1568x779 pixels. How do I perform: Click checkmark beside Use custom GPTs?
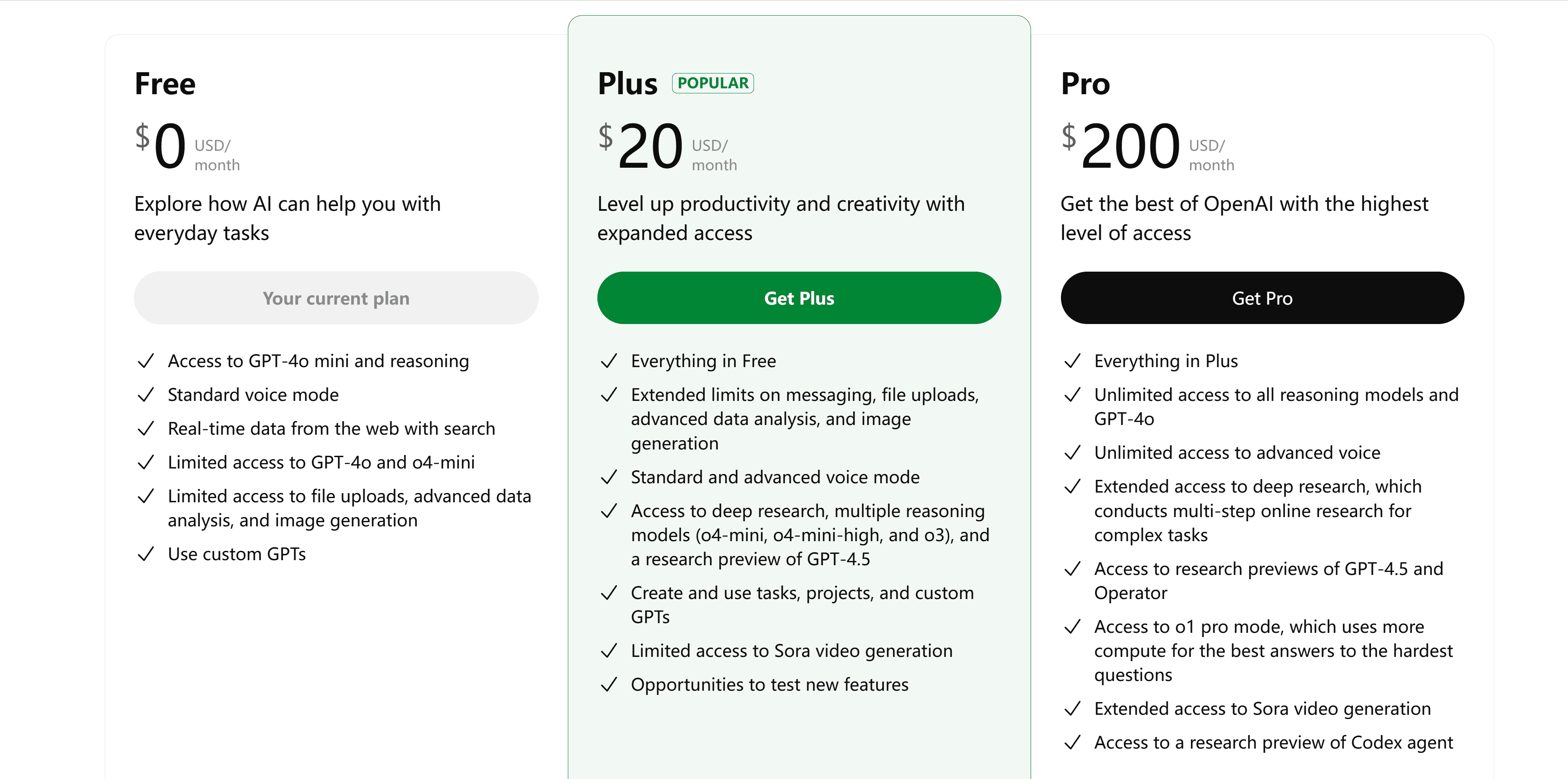tap(146, 554)
